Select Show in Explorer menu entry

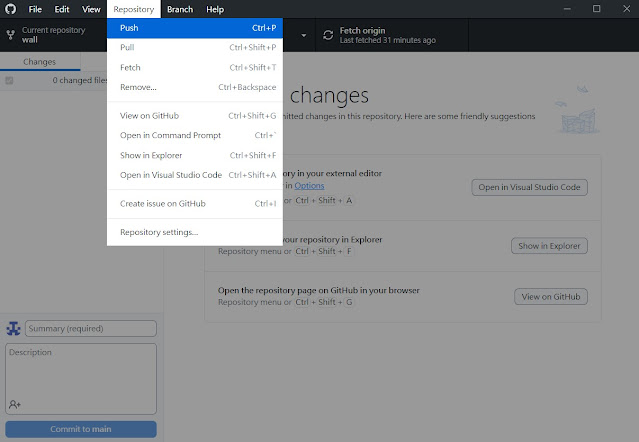pos(195,155)
